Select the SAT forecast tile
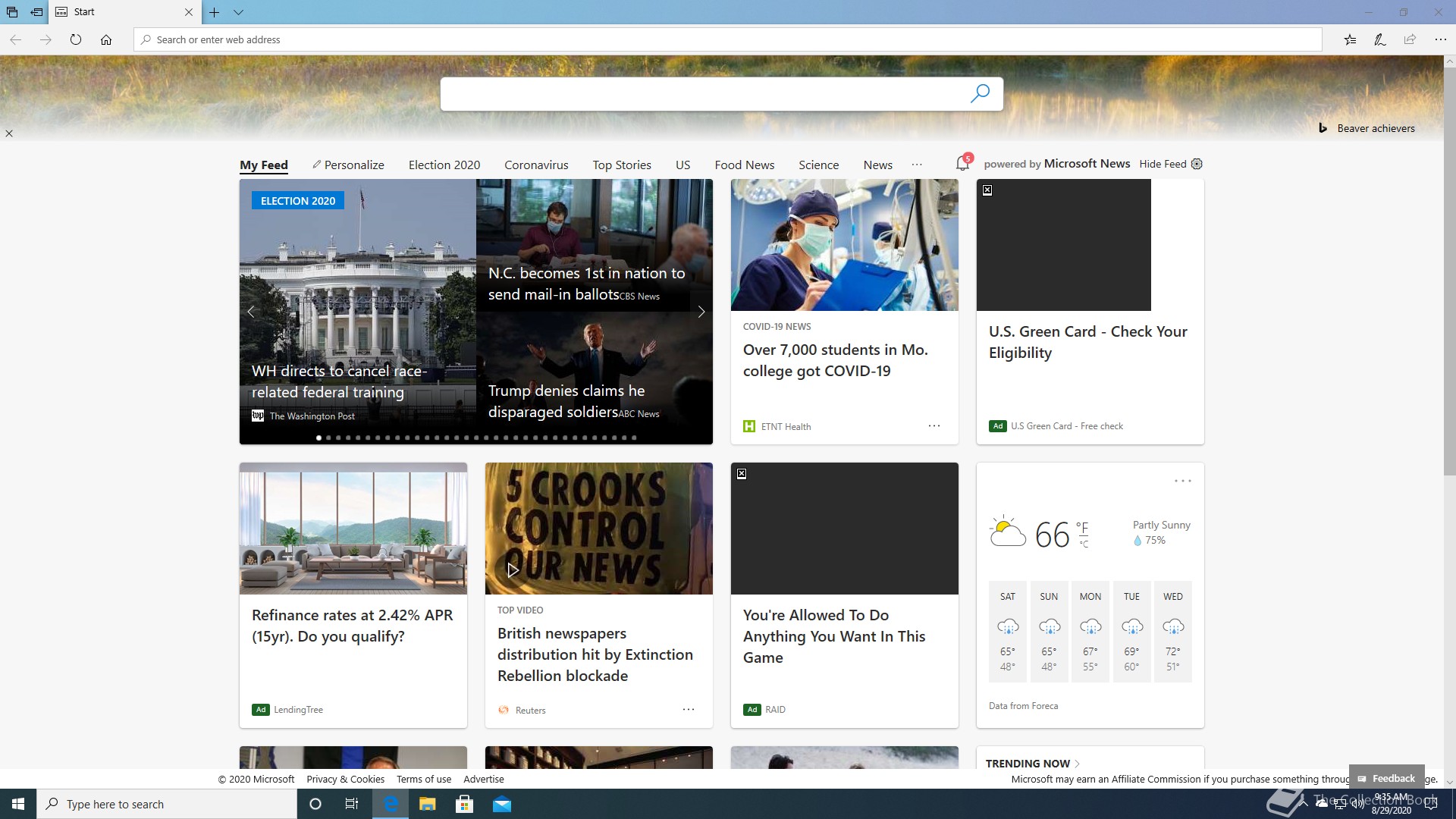 pyautogui.click(x=1007, y=632)
